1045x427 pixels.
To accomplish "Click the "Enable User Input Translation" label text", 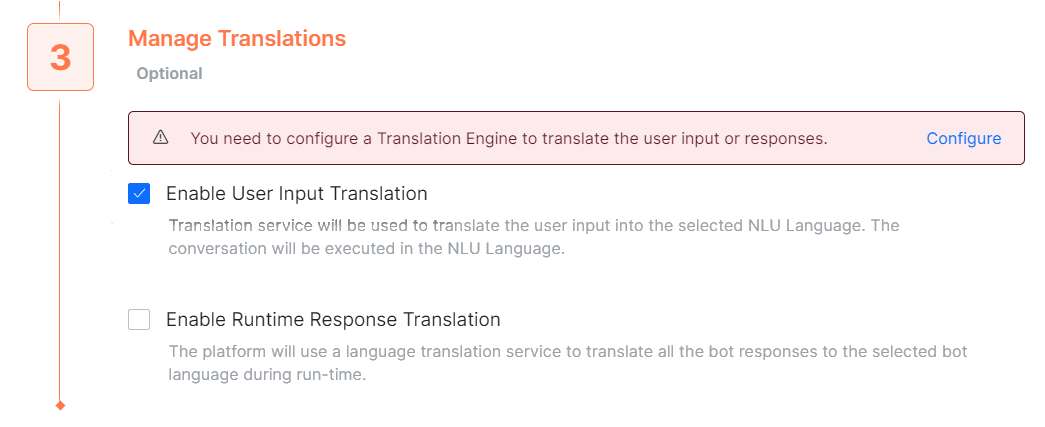I will [296, 194].
